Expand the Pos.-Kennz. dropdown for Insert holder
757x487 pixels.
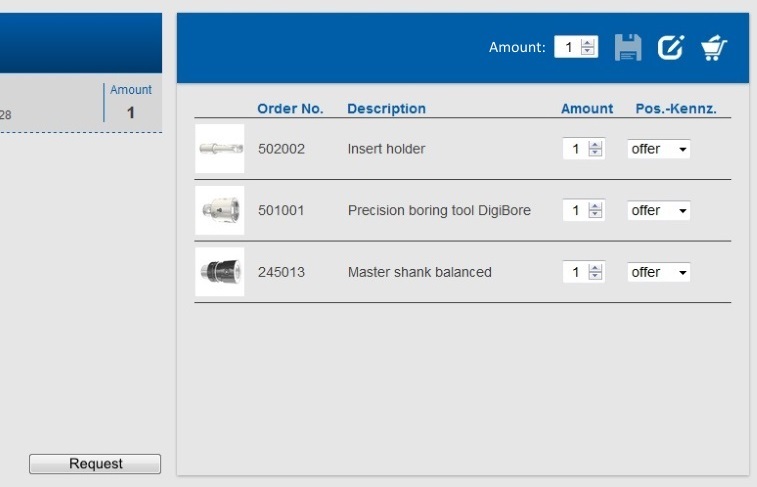pyautogui.click(x=659, y=149)
